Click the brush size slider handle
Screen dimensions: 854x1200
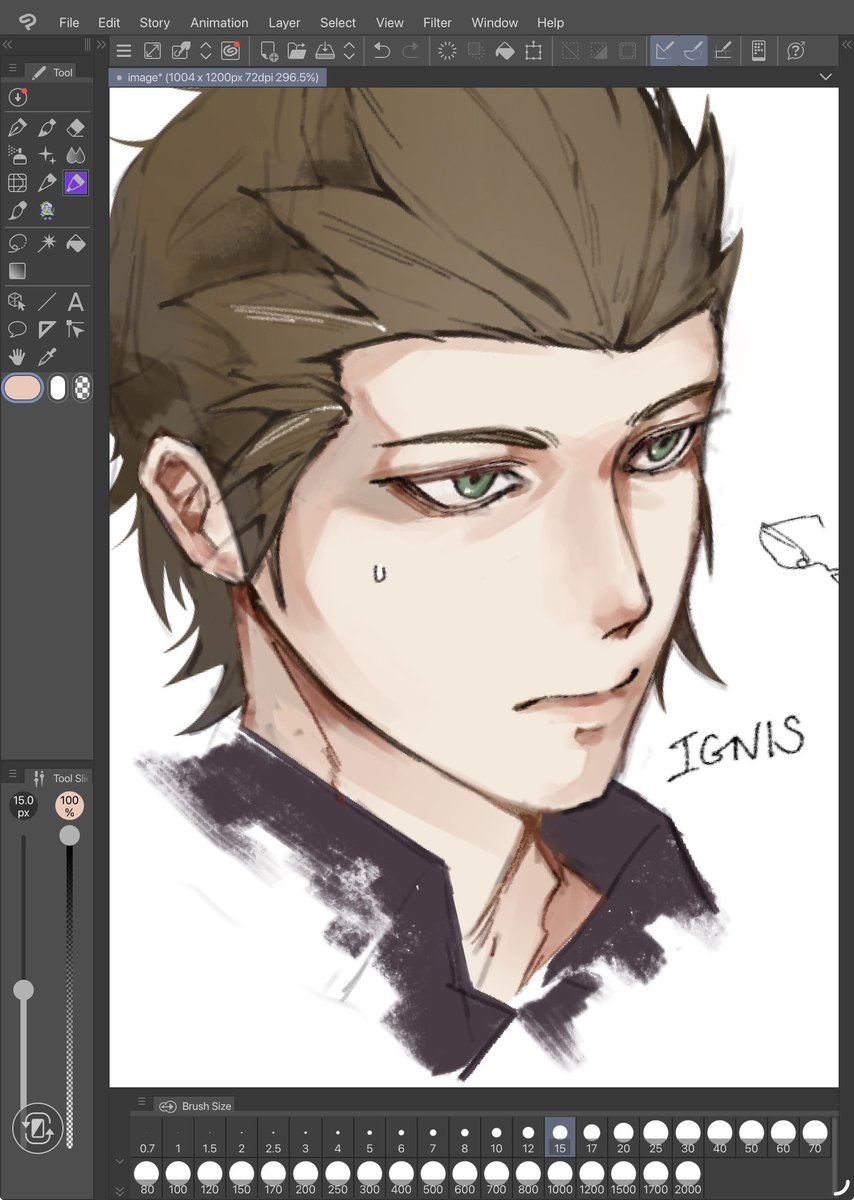pos(23,990)
